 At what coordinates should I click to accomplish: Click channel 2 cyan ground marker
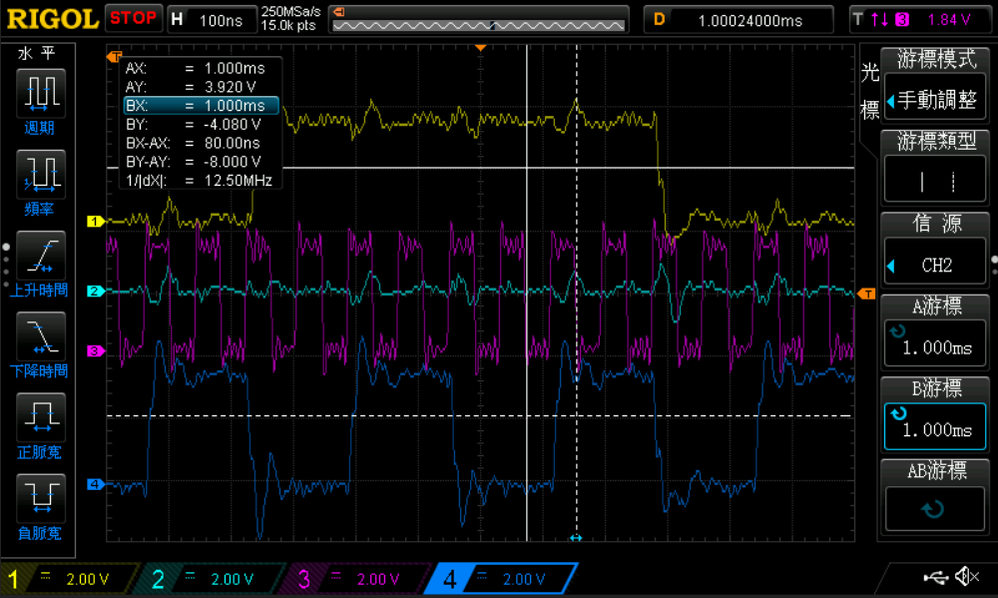95,291
